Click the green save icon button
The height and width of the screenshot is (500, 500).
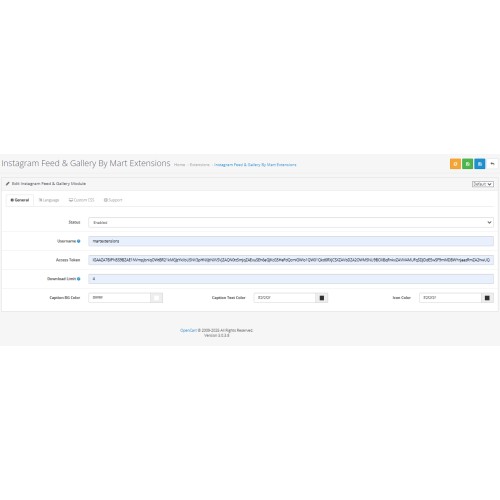tap(467, 164)
